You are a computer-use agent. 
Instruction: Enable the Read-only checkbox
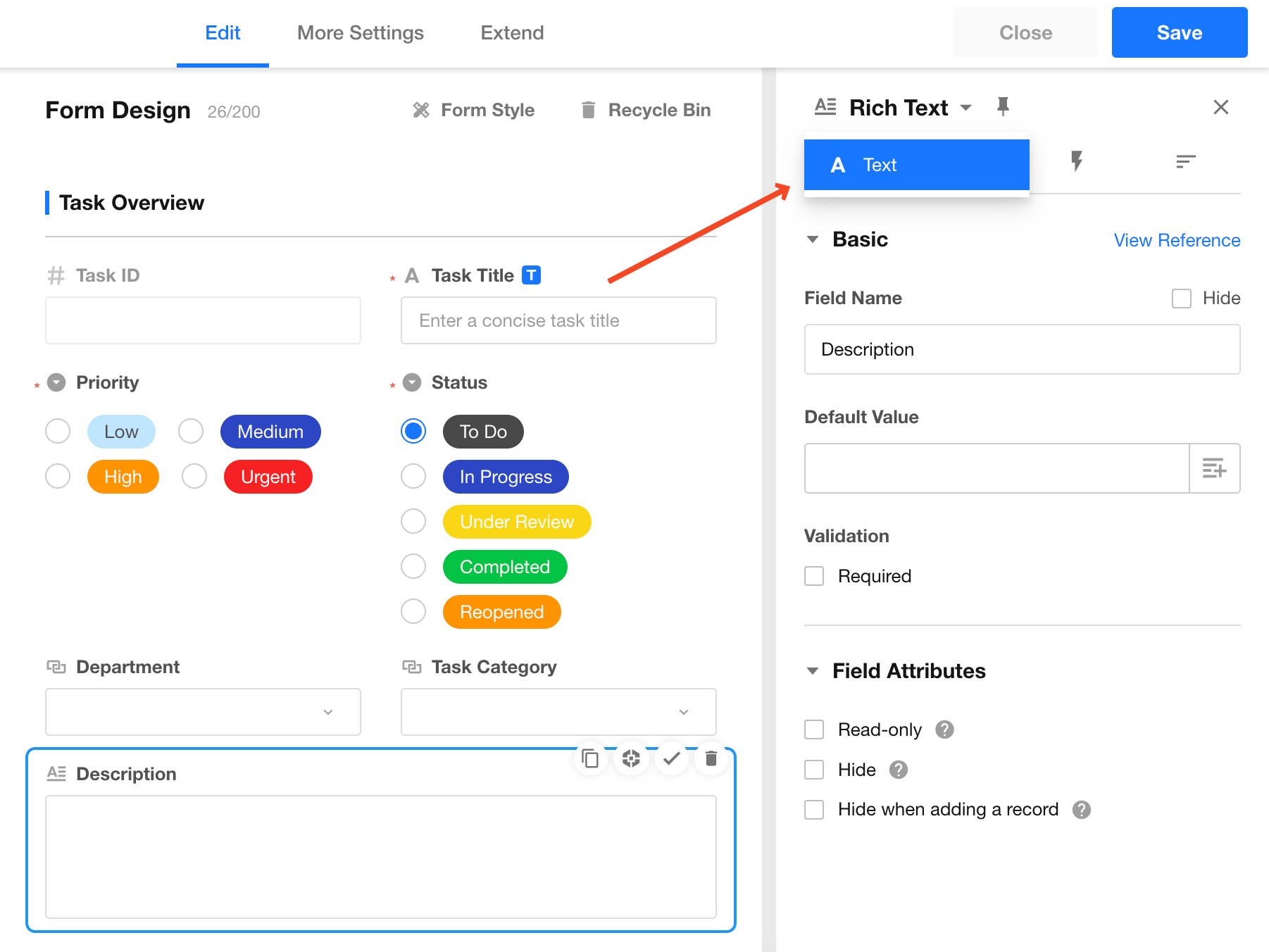click(814, 729)
